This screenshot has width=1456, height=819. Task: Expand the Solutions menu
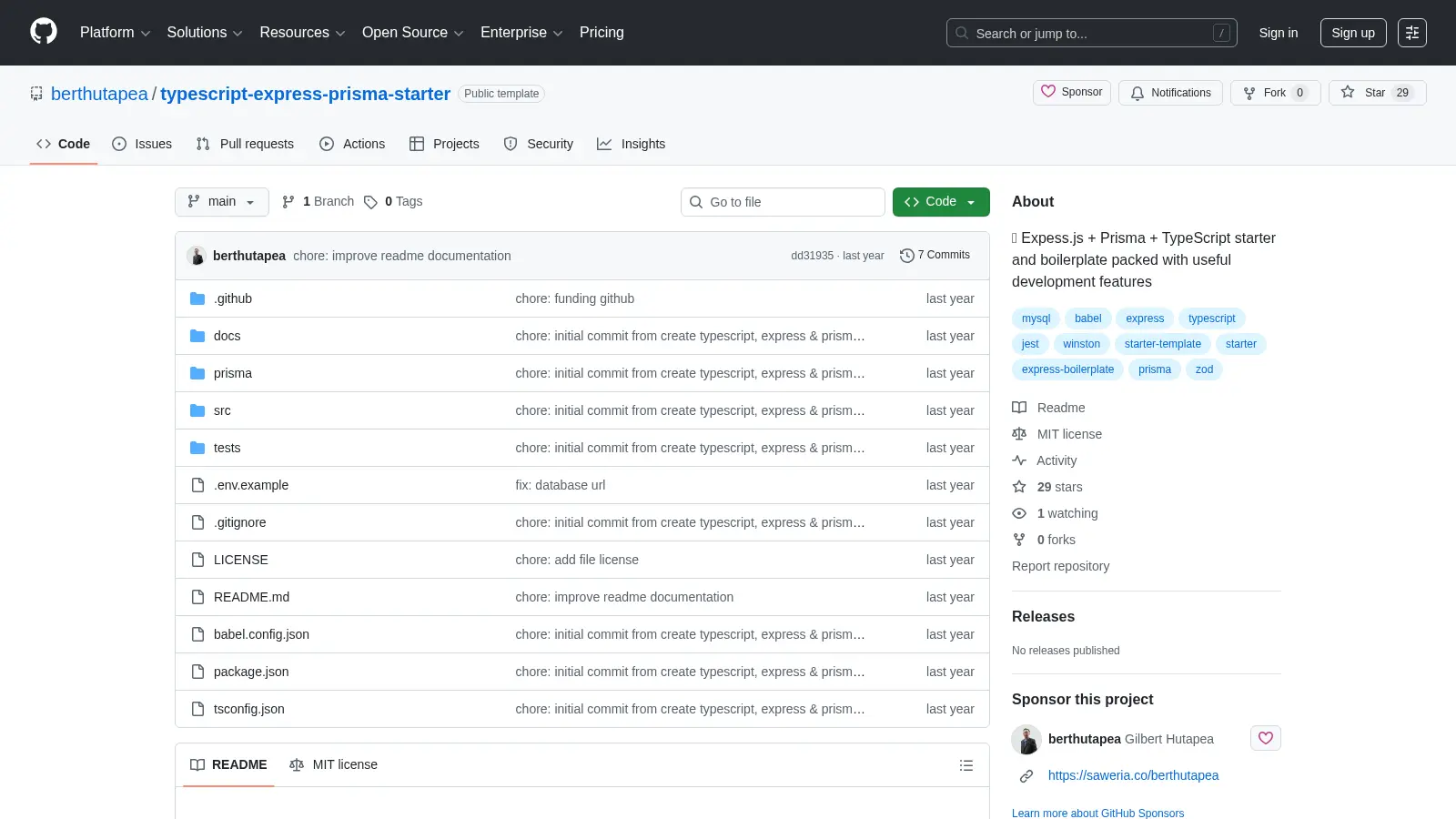205,33
